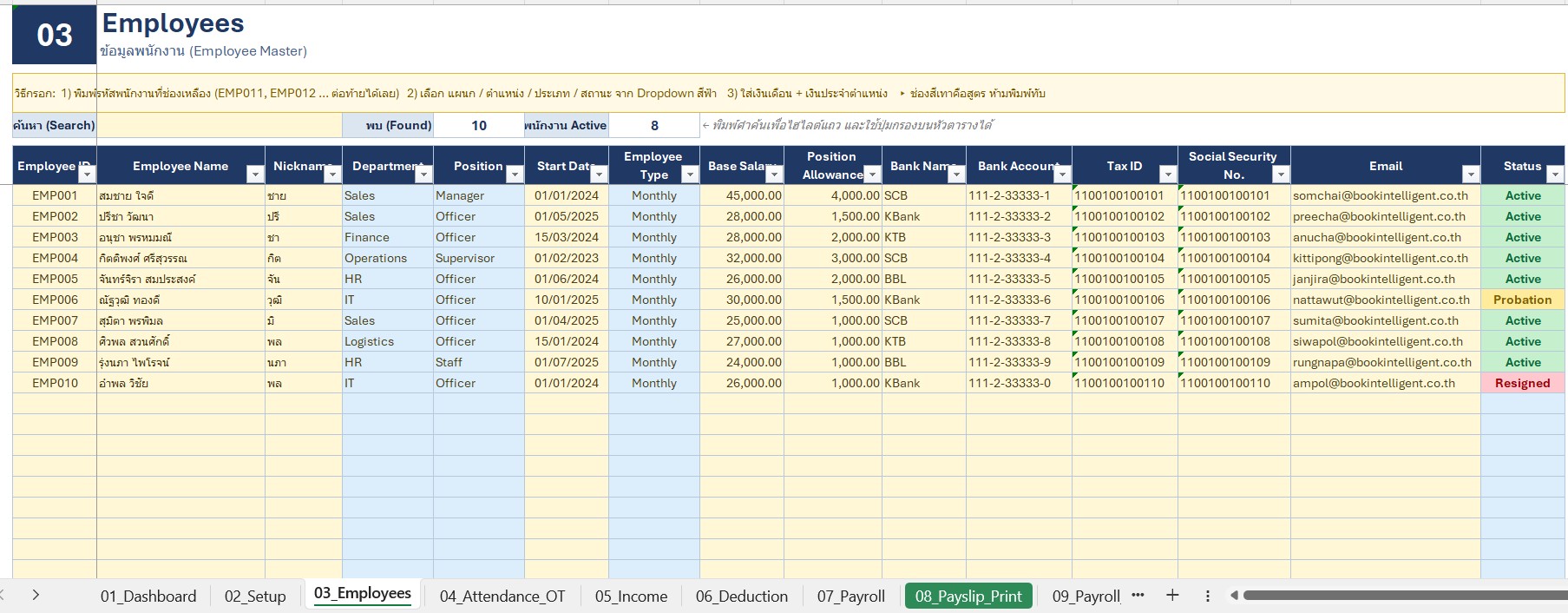This screenshot has height=613, width=1568.
Task: Click the more sheets ellipsis icon
Action: tap(1138, 595)
